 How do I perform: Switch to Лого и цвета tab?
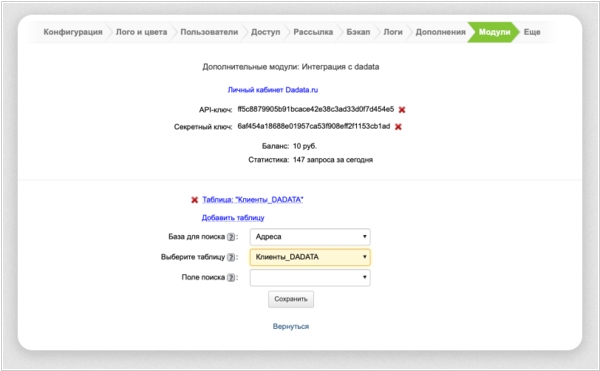click(142, 32)
